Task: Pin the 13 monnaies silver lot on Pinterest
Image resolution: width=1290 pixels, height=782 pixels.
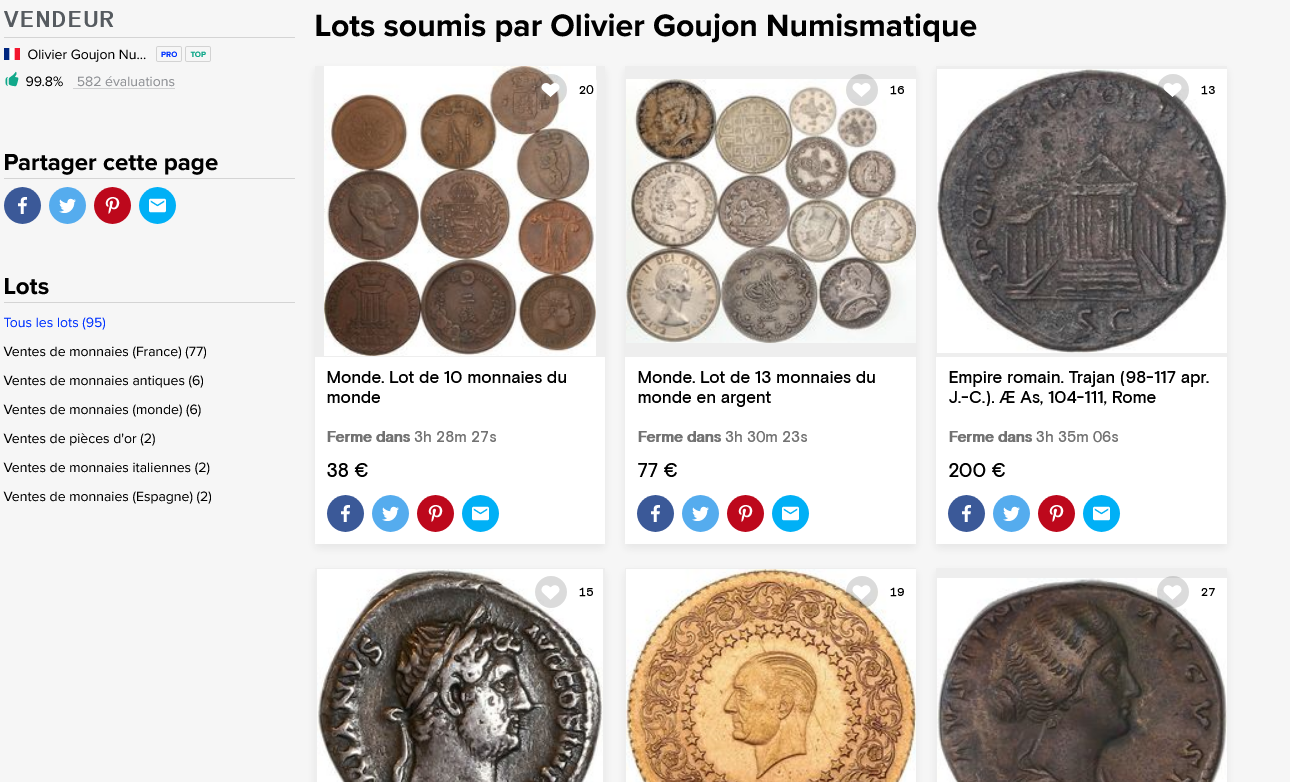Action: [x=745, y=514]
